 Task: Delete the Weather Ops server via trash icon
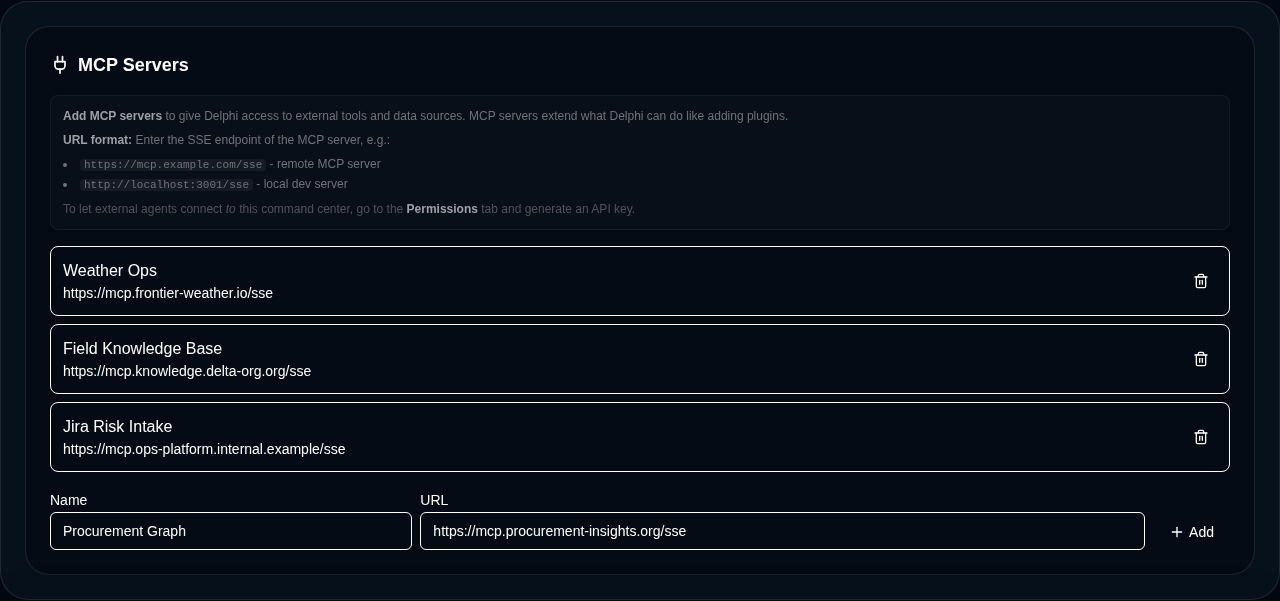pyautogui.click(x=1201, y=281)
